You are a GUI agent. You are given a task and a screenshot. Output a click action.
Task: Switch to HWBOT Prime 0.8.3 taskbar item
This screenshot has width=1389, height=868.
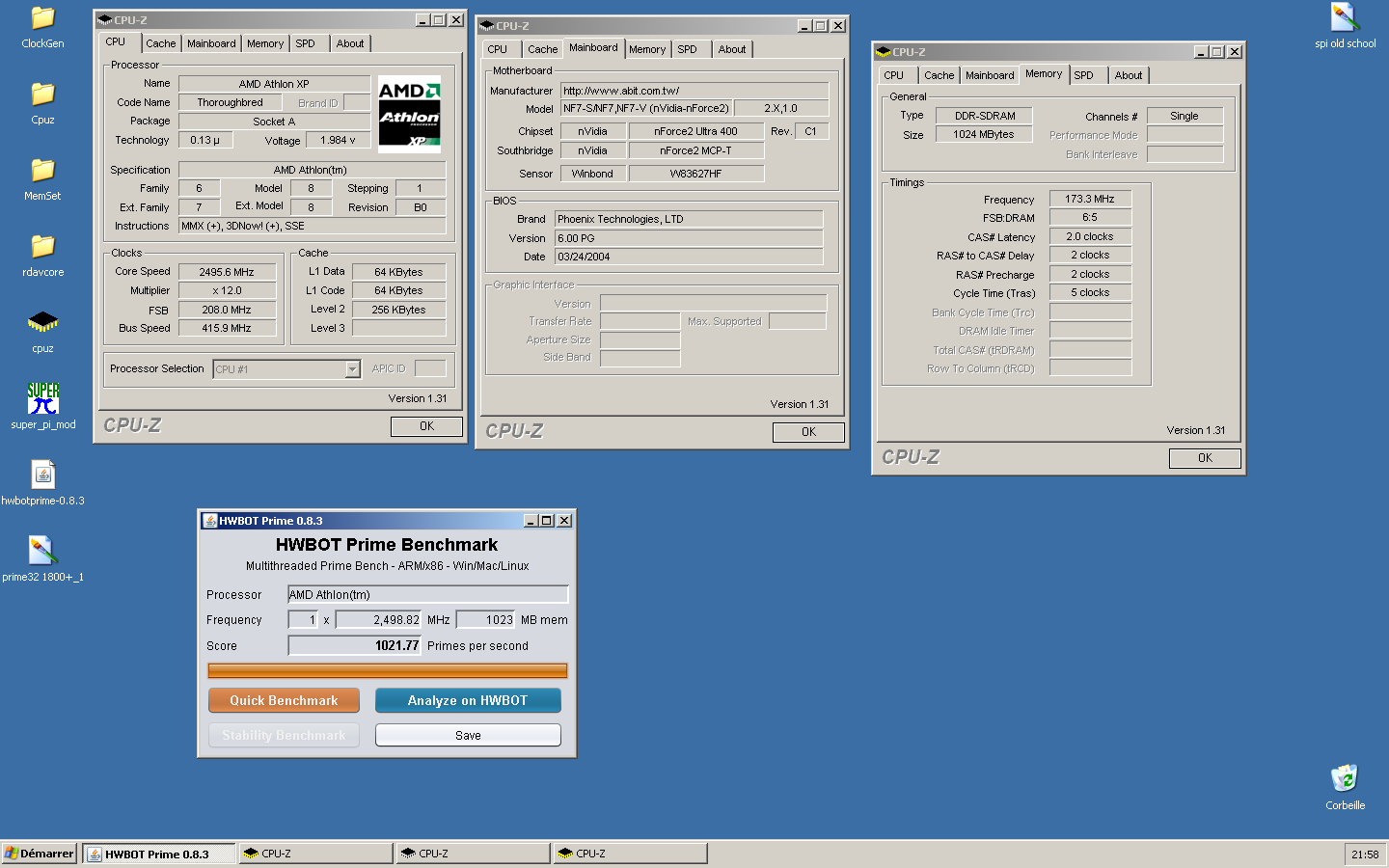158,854
